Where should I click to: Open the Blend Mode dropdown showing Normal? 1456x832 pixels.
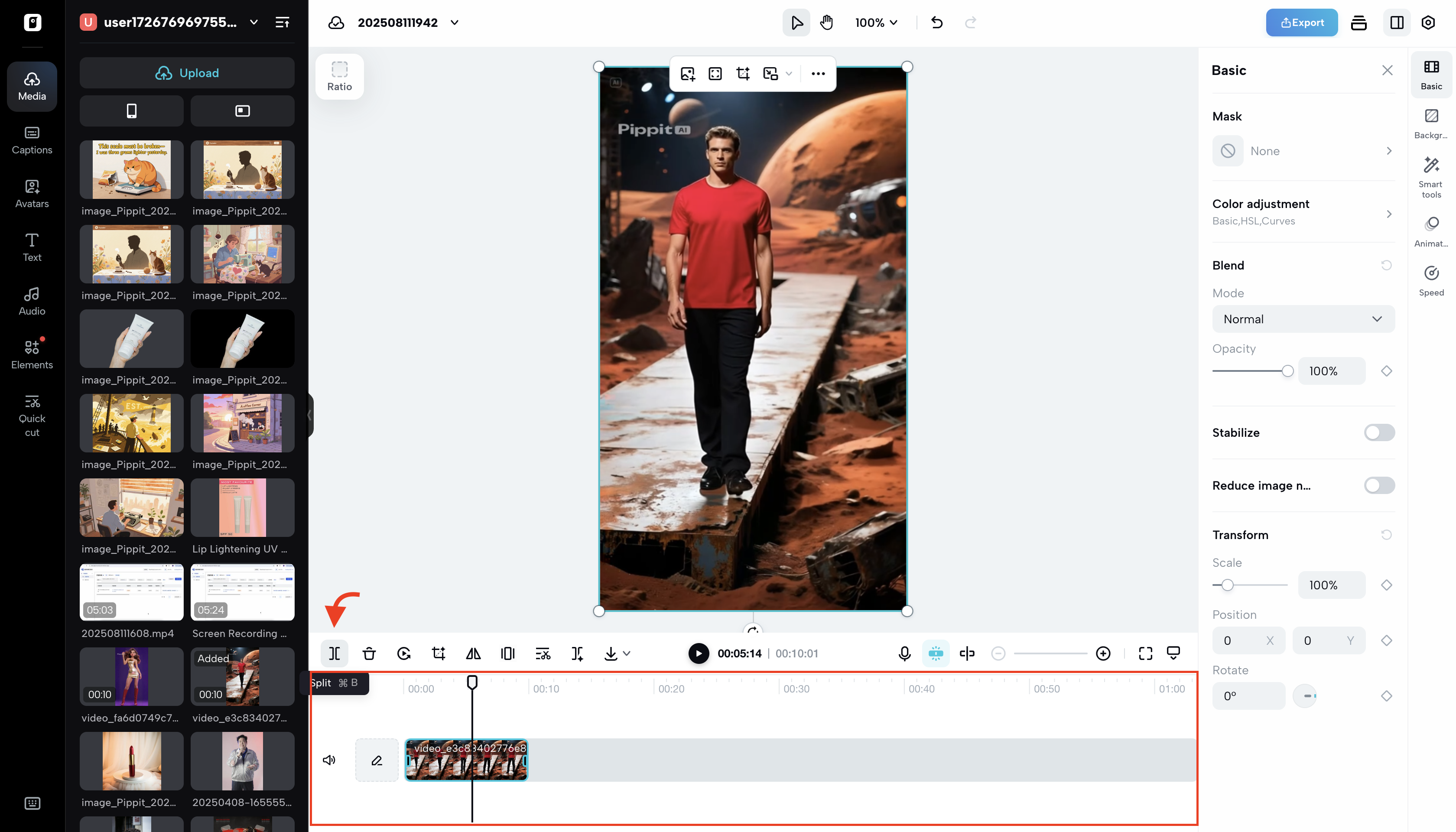pos(1303,319)
